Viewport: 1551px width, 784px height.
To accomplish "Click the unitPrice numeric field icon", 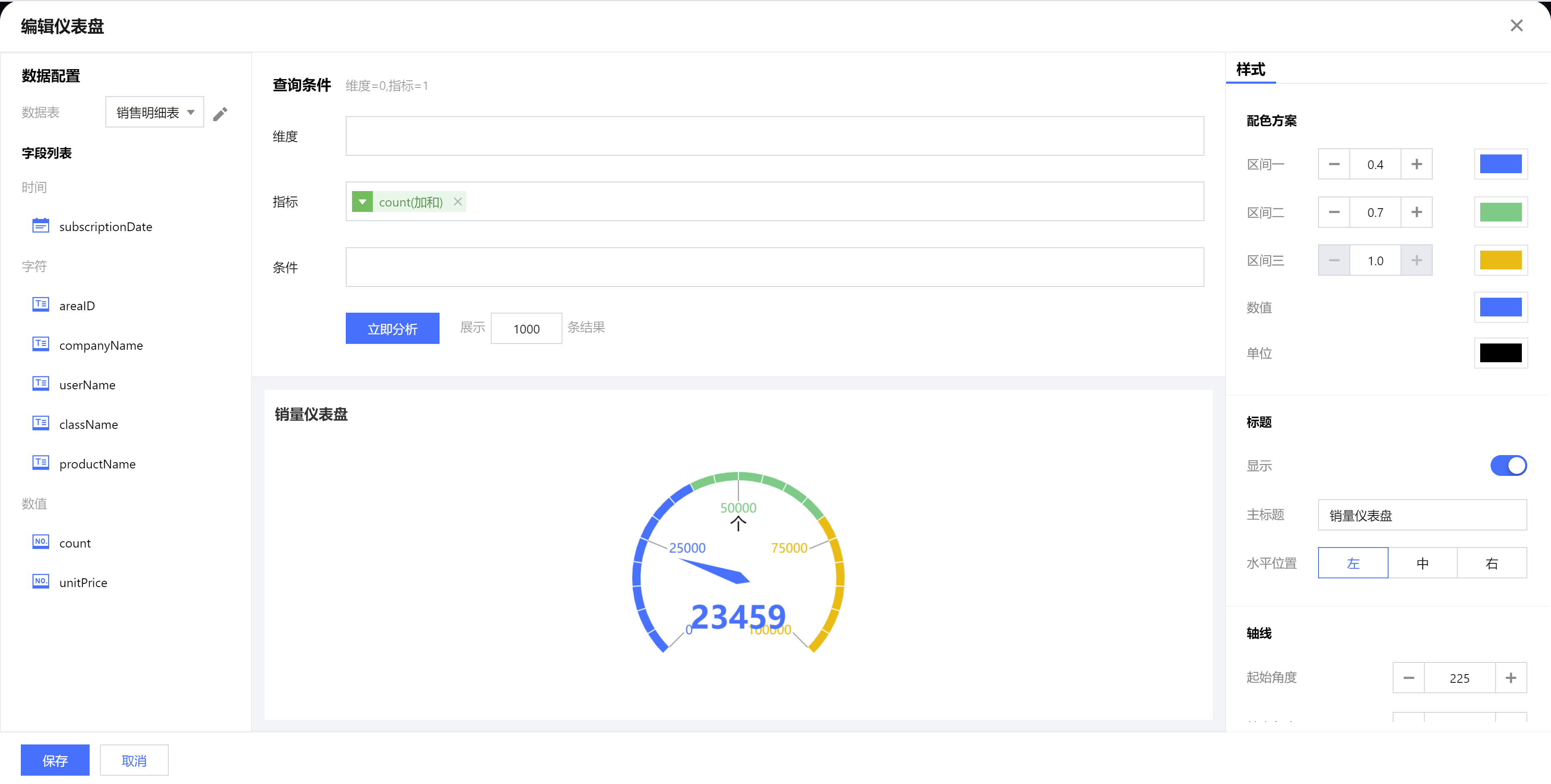I will tap(40, 582).
